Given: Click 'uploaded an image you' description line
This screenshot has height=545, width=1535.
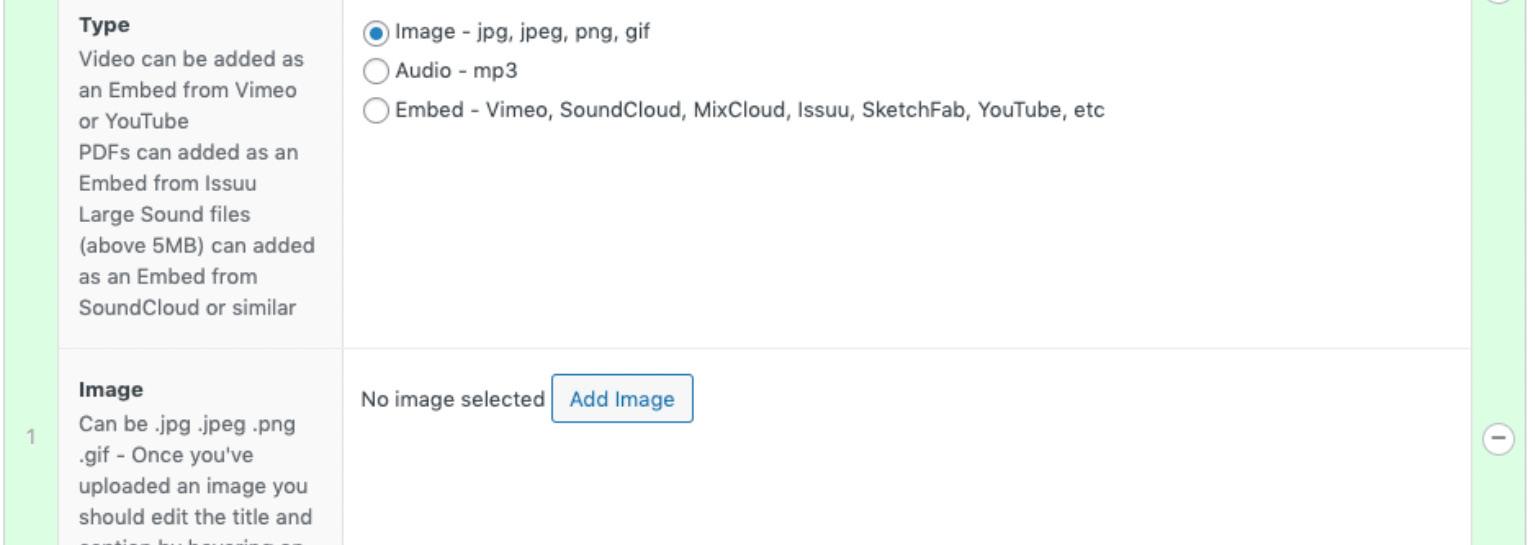Looking at the screenshot, I should point(193,486).
